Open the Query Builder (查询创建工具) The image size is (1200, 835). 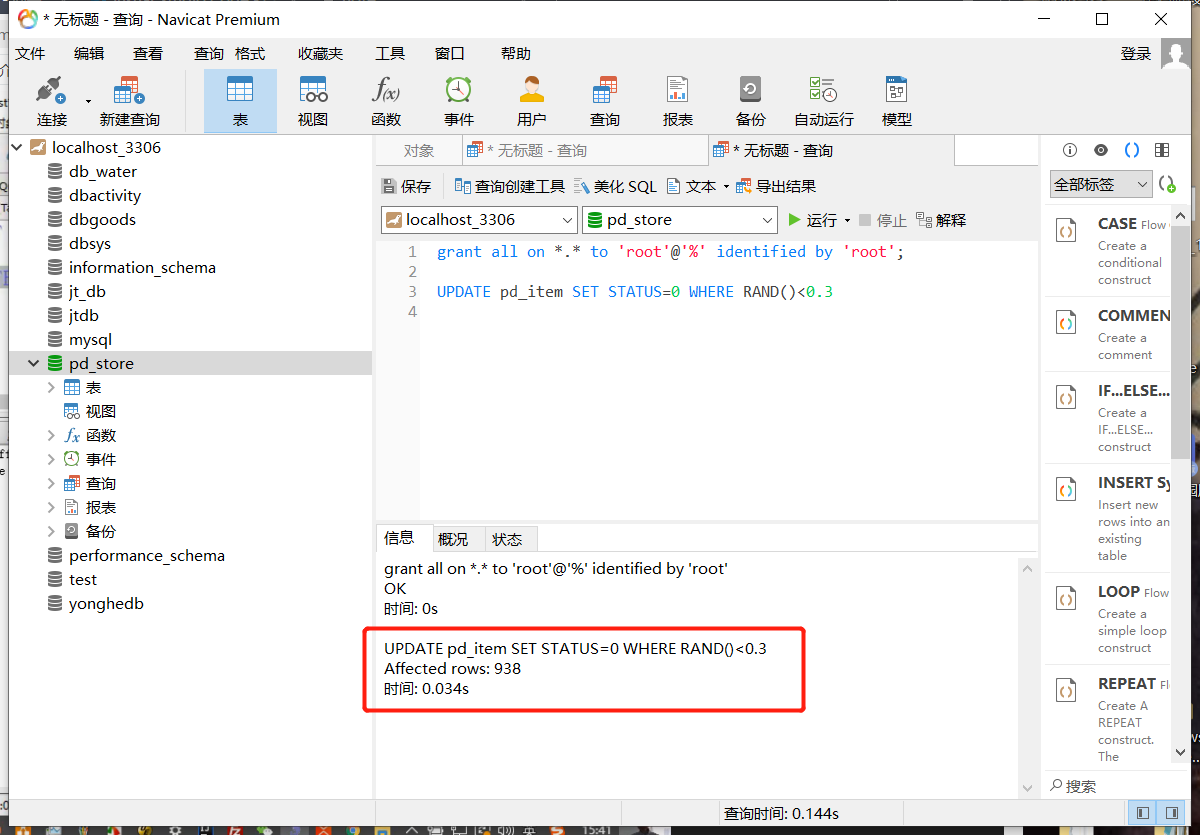click(x=509, y=186)
